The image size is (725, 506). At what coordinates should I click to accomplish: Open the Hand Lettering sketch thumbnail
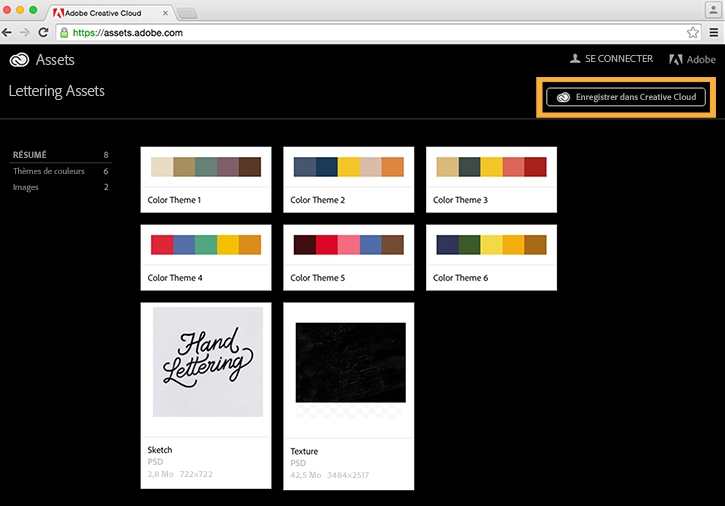pos(208,362)
